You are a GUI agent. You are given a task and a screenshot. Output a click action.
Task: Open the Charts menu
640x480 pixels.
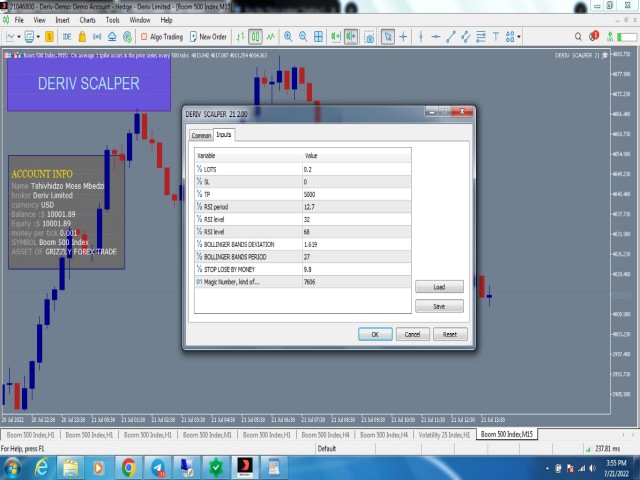click(x=87, y=20)
